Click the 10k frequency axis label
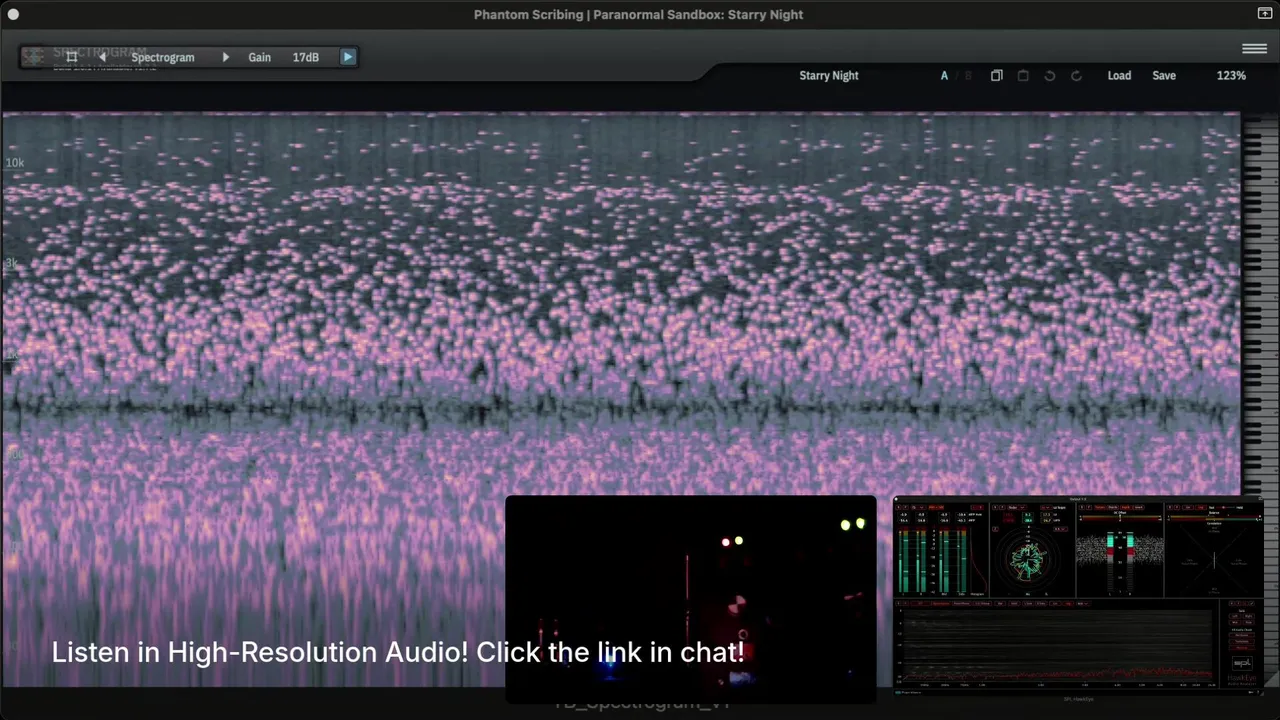Screen dimensions: 1280x720 (x=15, y=163)
